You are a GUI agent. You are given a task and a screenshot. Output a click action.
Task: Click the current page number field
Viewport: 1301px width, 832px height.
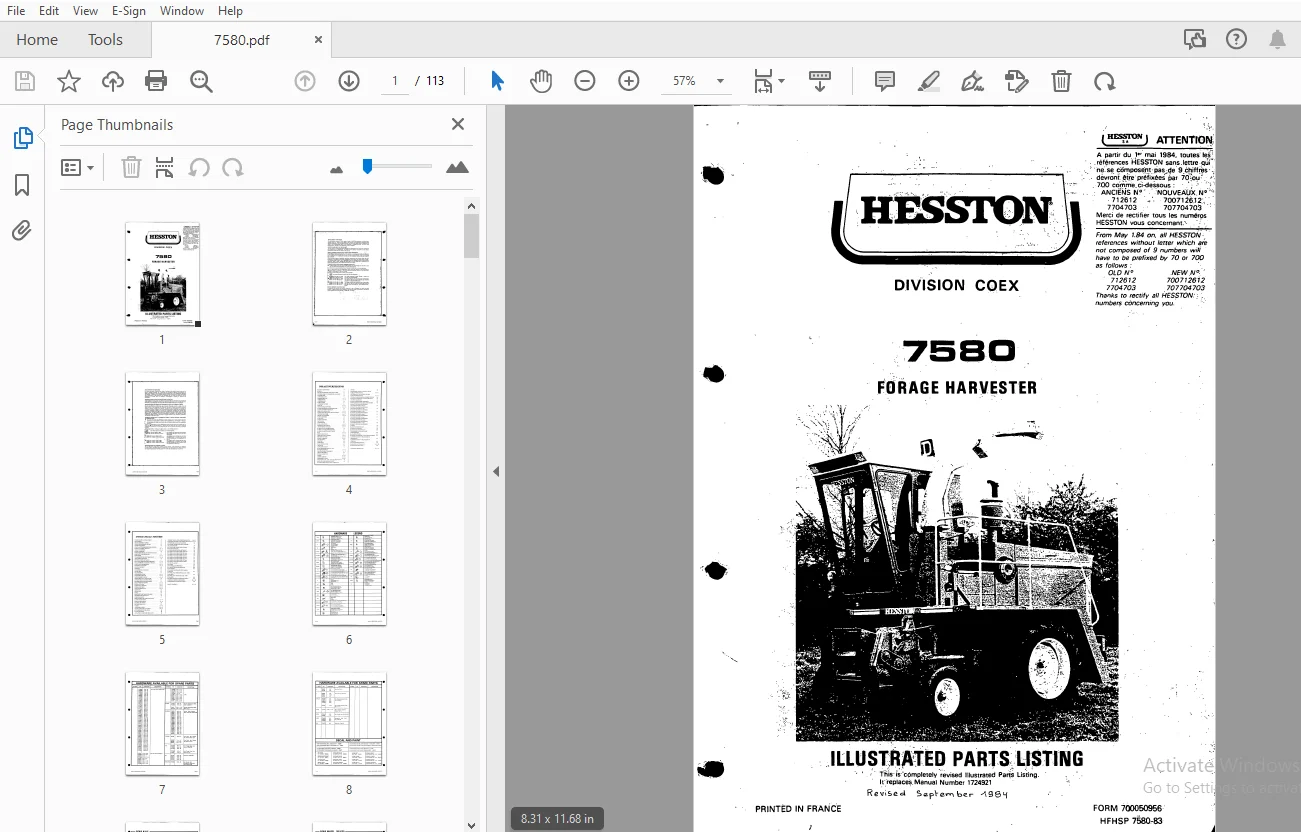coord(395,81)
